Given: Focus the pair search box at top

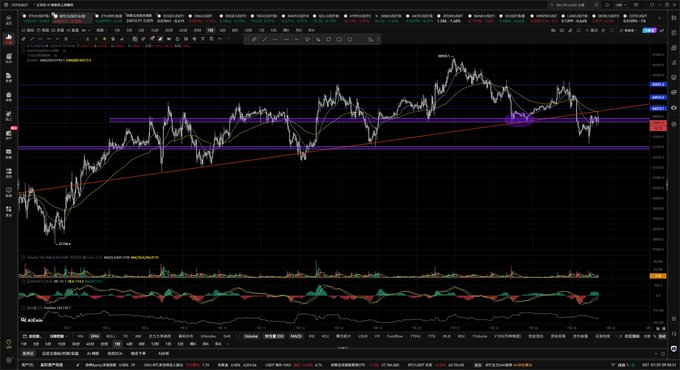Looking at the screenshot, I should (x=574, y=5).
